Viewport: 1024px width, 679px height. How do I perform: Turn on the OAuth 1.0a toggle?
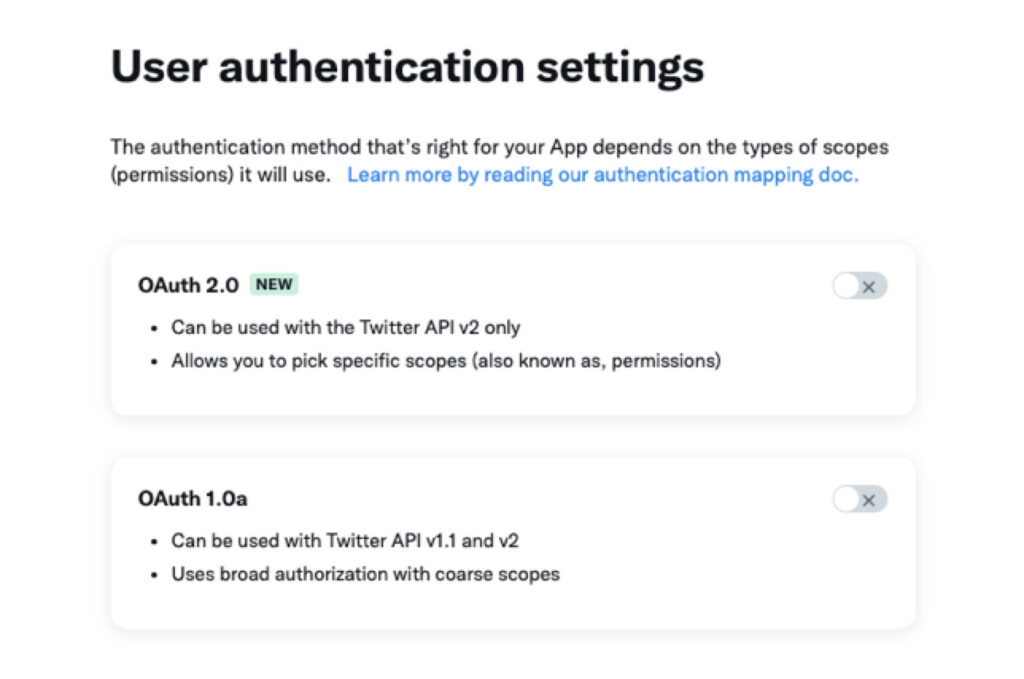(859, 499)
